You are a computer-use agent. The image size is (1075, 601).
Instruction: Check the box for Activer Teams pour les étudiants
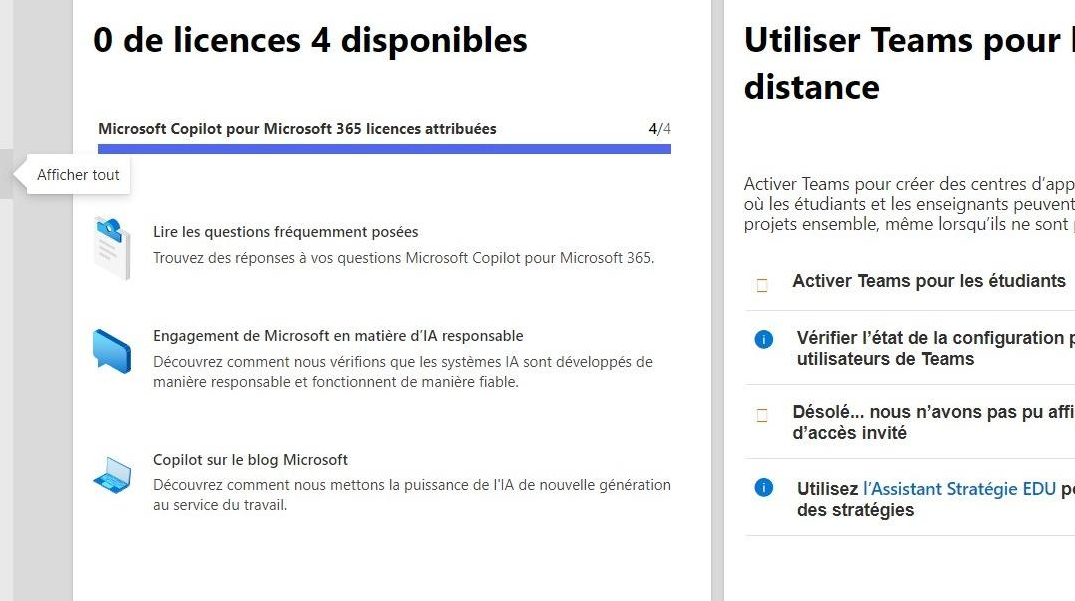tap(762, 285)
